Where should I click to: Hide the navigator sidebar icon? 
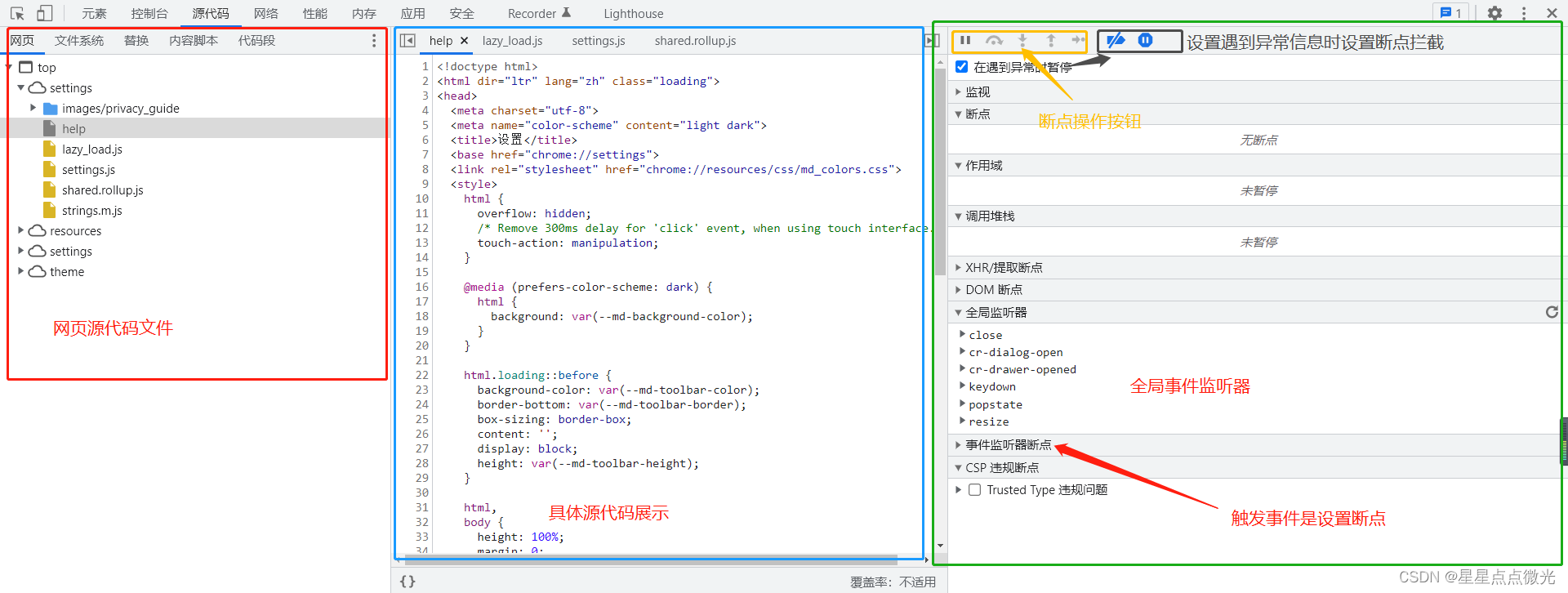(408, 41)
